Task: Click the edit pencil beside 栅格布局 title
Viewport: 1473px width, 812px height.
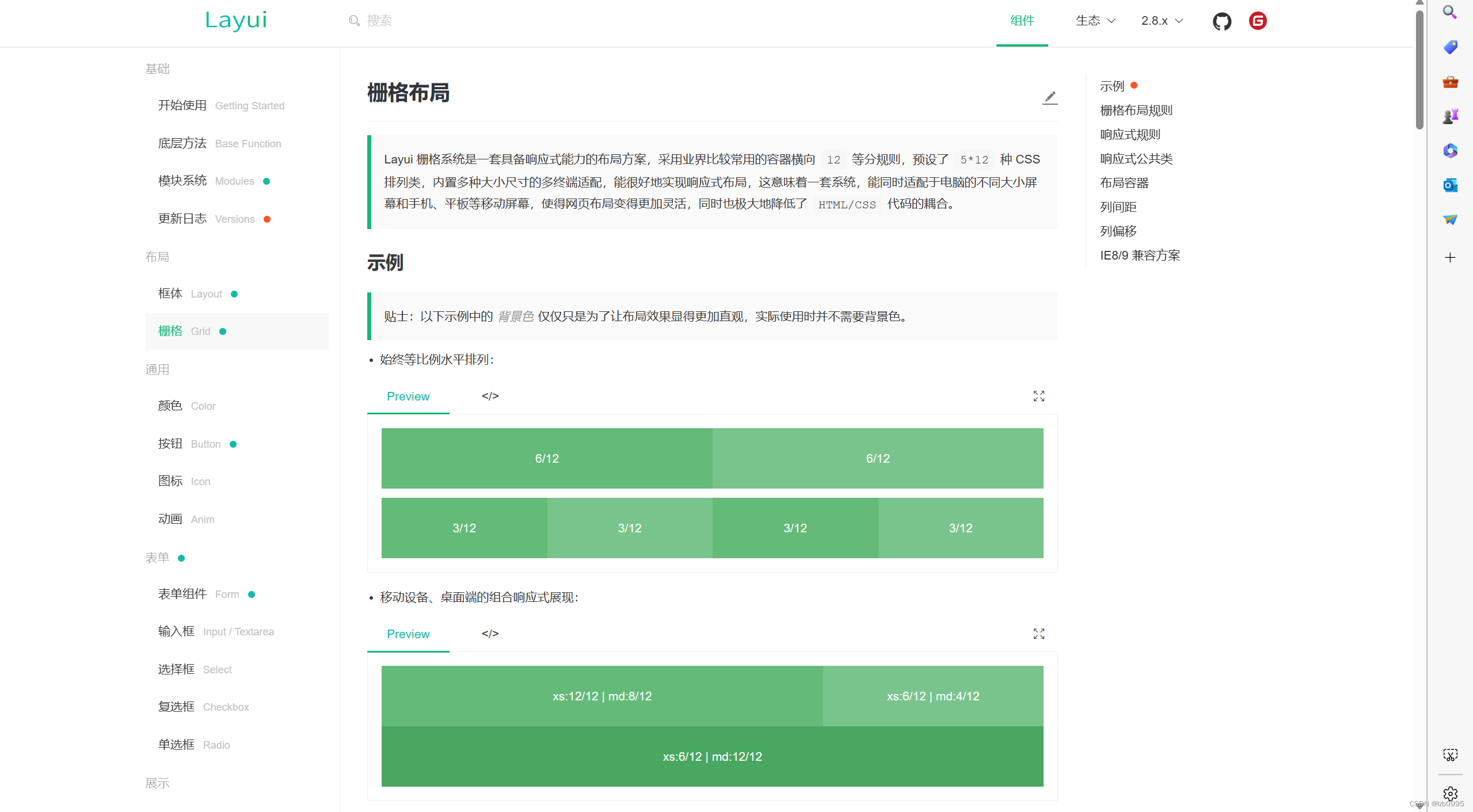Action: (x=1050, y=97)
